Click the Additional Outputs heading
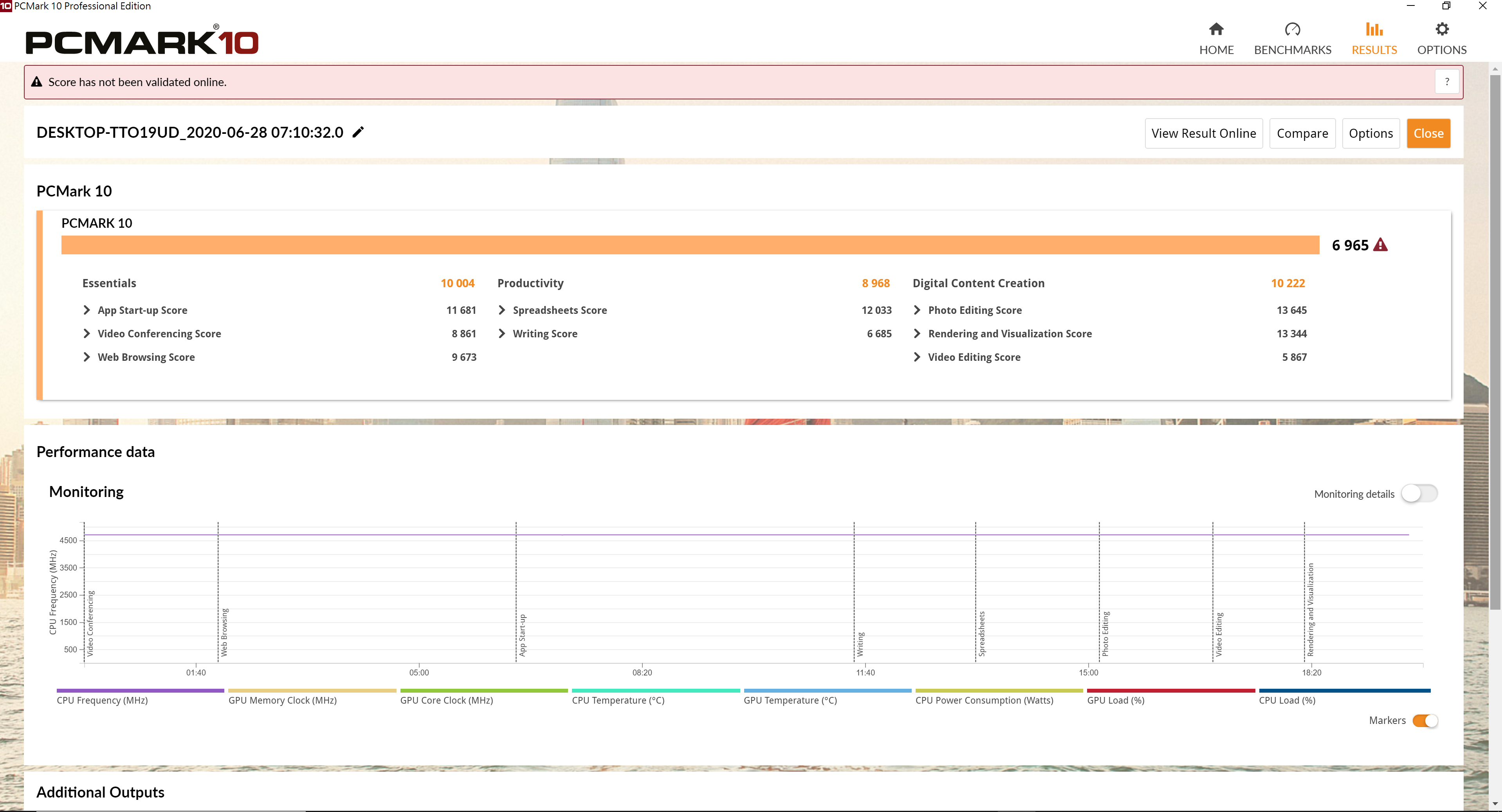 tap(100, 792)
